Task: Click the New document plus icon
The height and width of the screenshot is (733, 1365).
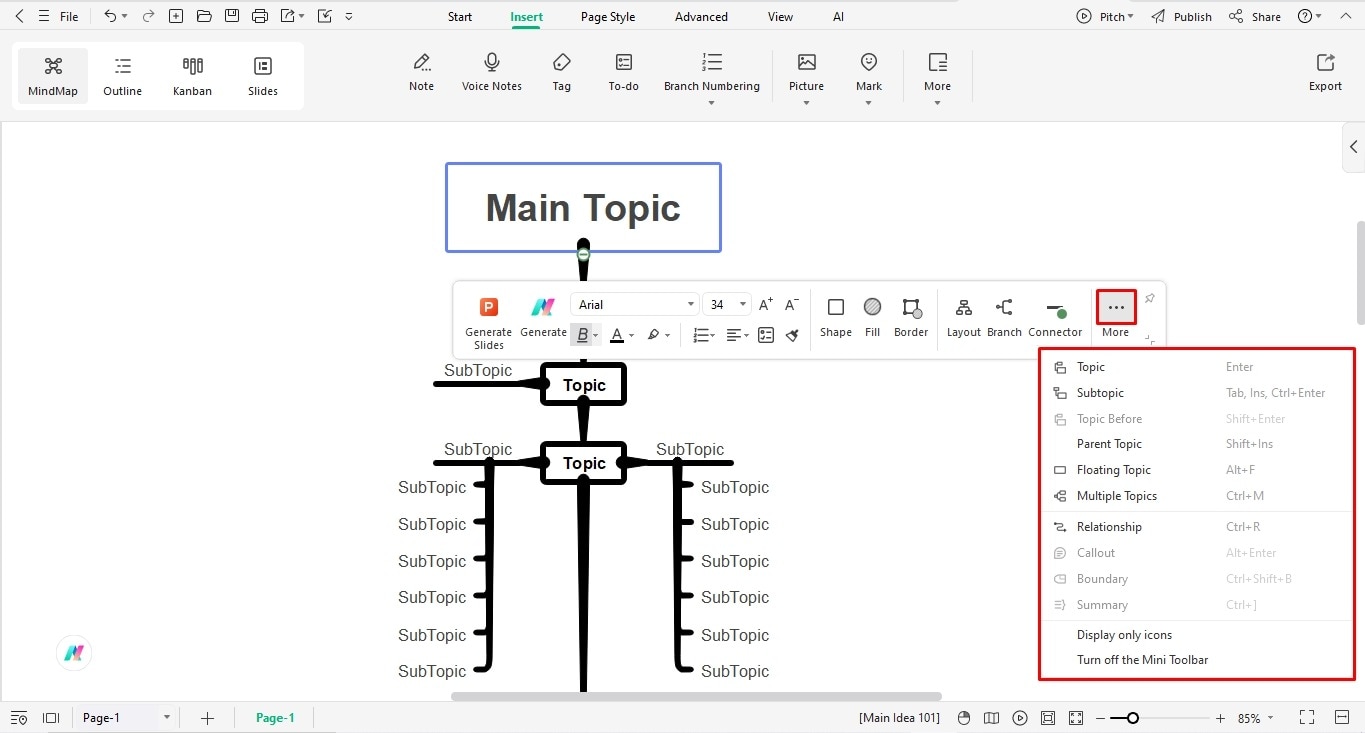Action: pos(176,16)
